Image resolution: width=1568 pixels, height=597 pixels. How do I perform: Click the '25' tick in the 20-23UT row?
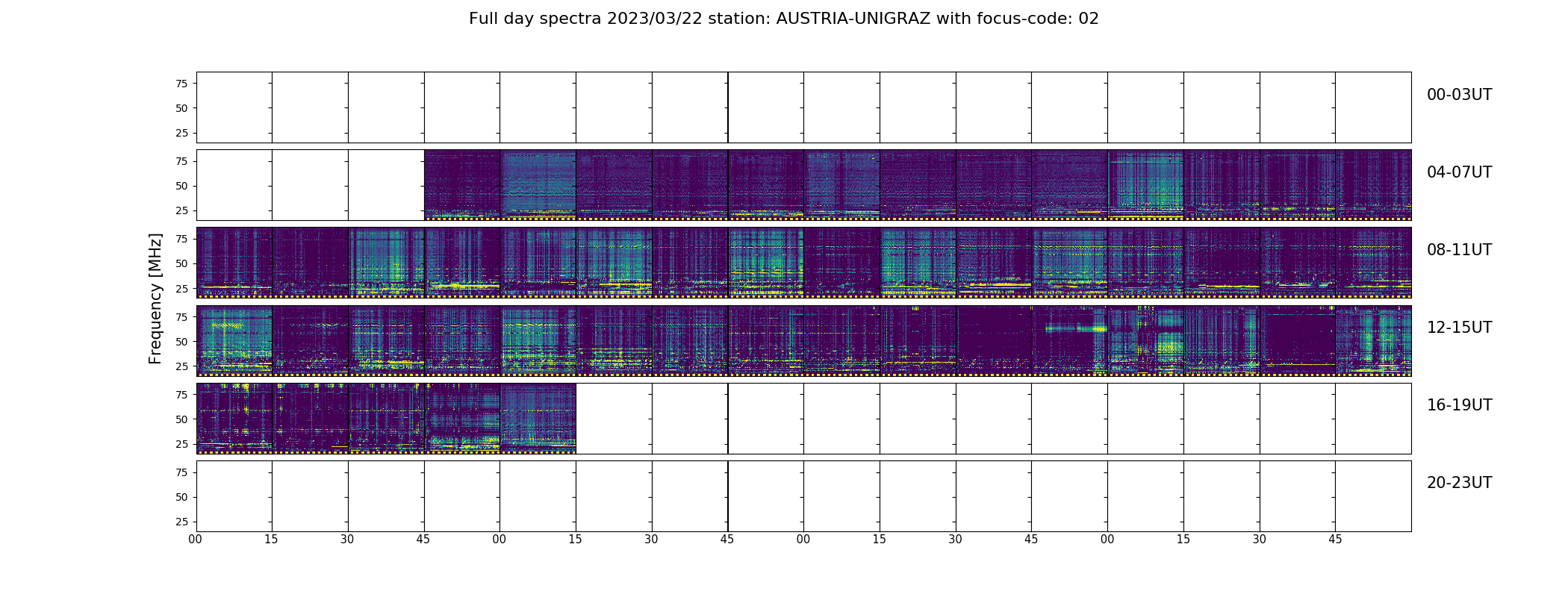click(x=181, y=522)
